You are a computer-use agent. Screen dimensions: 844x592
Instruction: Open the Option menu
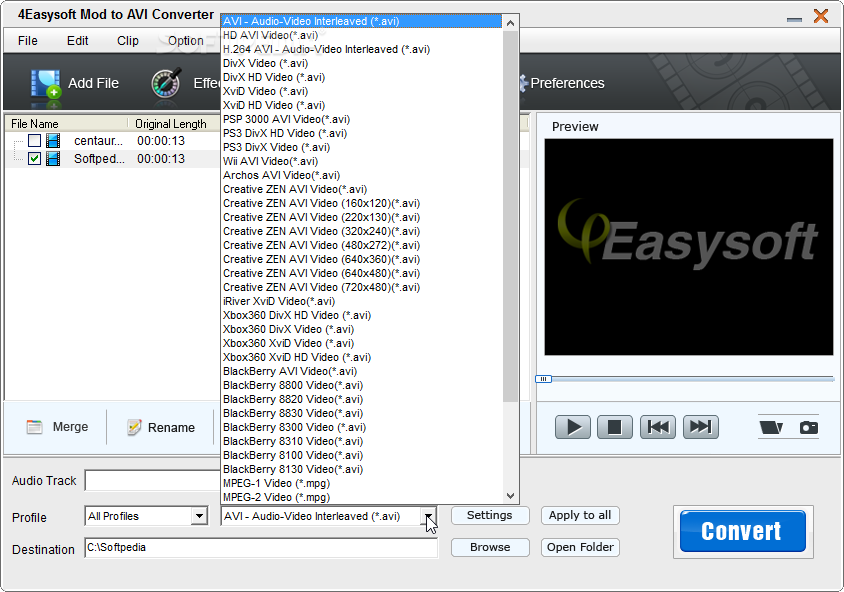pyautogui.click(x=186, y=41)
